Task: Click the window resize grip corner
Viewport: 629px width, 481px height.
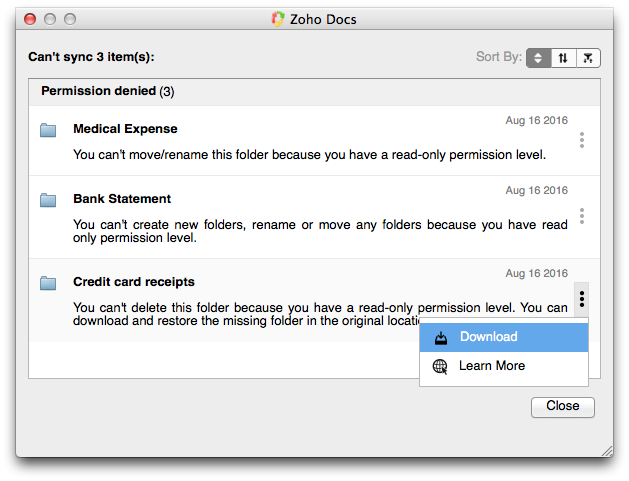Action: pos(606,451)
